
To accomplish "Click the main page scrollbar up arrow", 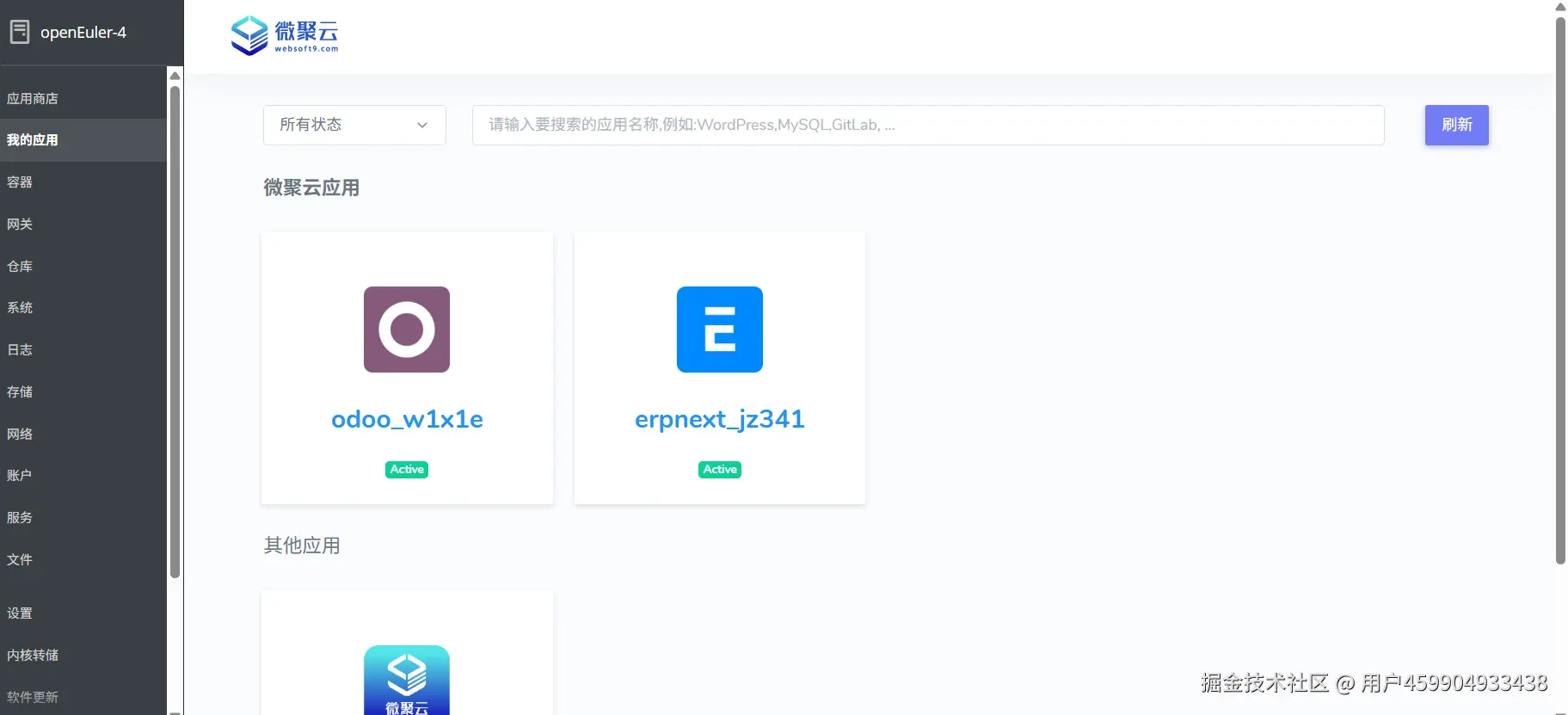I will pyautogui.click(x=1560, y=7).
